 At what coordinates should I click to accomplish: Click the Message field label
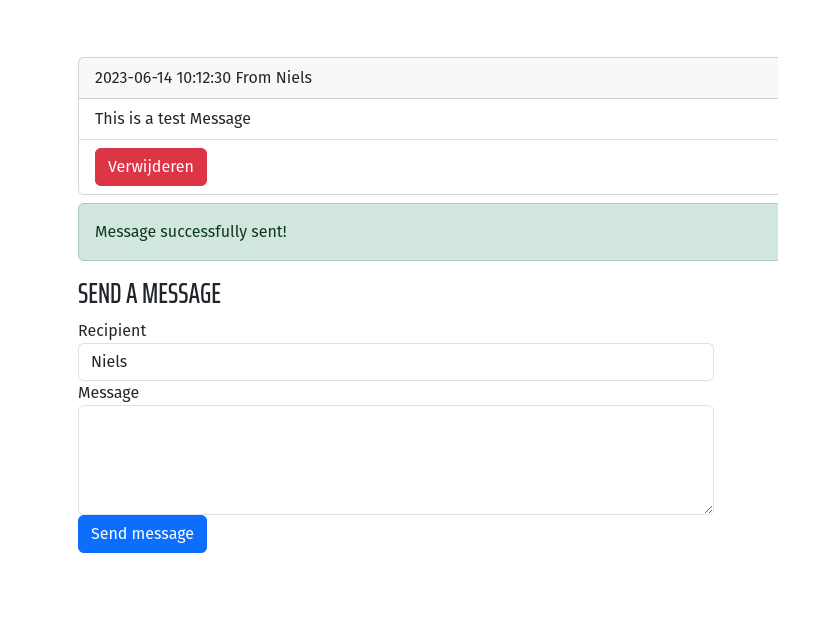[108, 393]
